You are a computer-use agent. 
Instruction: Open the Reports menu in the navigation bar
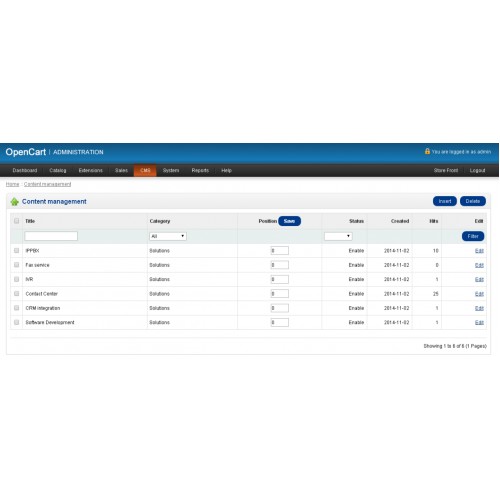(x=200, y=170)
